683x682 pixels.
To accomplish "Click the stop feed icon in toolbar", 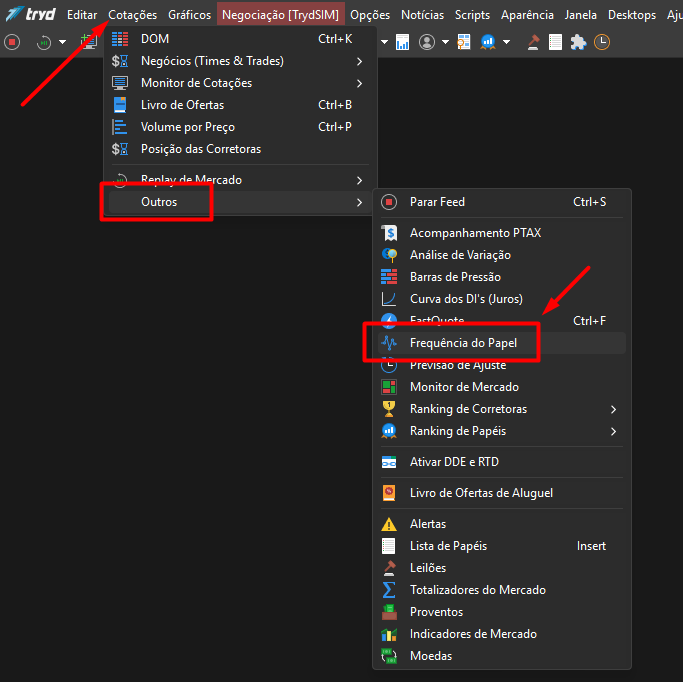I will click(x=12, y=42).
